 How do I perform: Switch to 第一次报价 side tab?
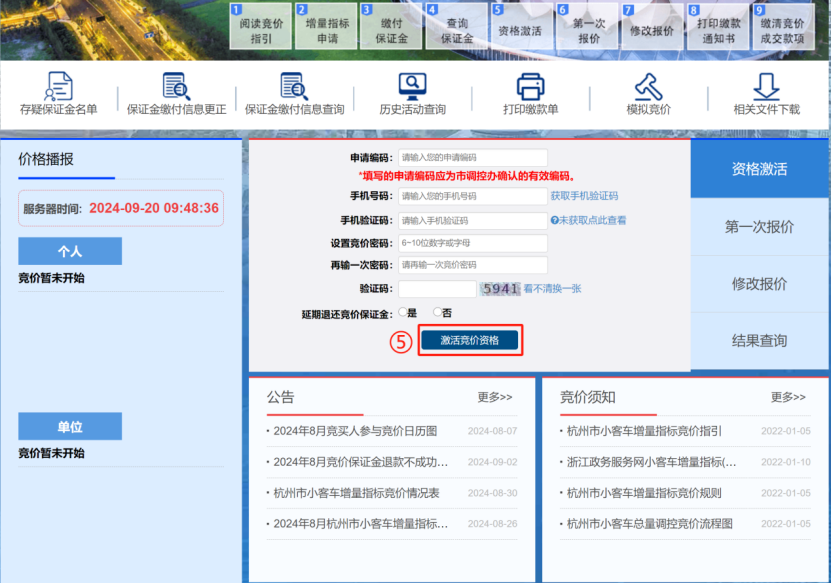(759, 227)
